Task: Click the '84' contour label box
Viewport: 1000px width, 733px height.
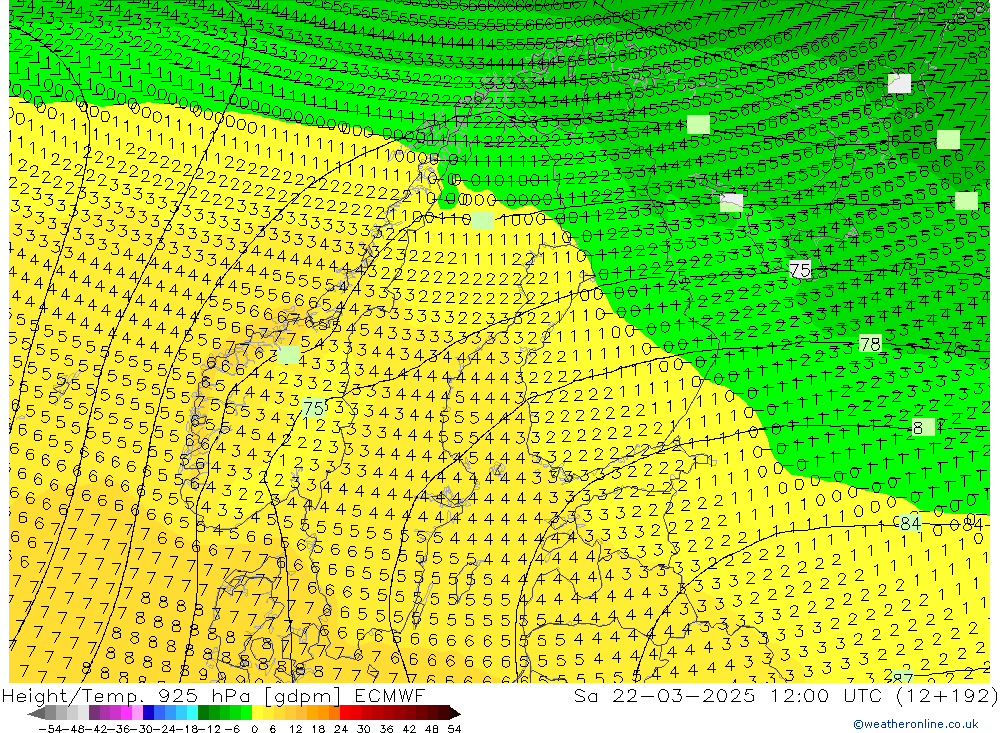Action: tap(910, 524)
